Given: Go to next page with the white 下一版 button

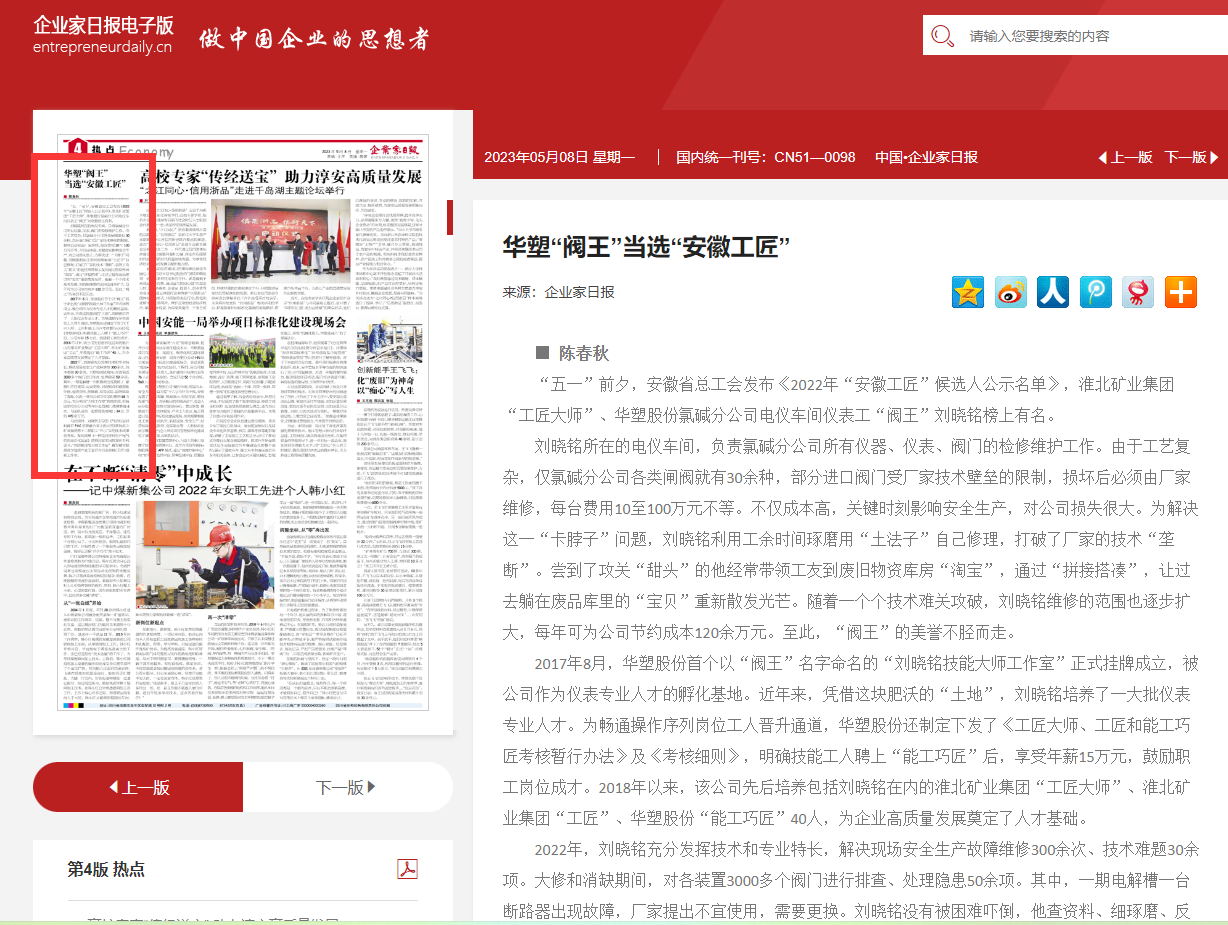Looking at the screenshot, I should [347, 787].
